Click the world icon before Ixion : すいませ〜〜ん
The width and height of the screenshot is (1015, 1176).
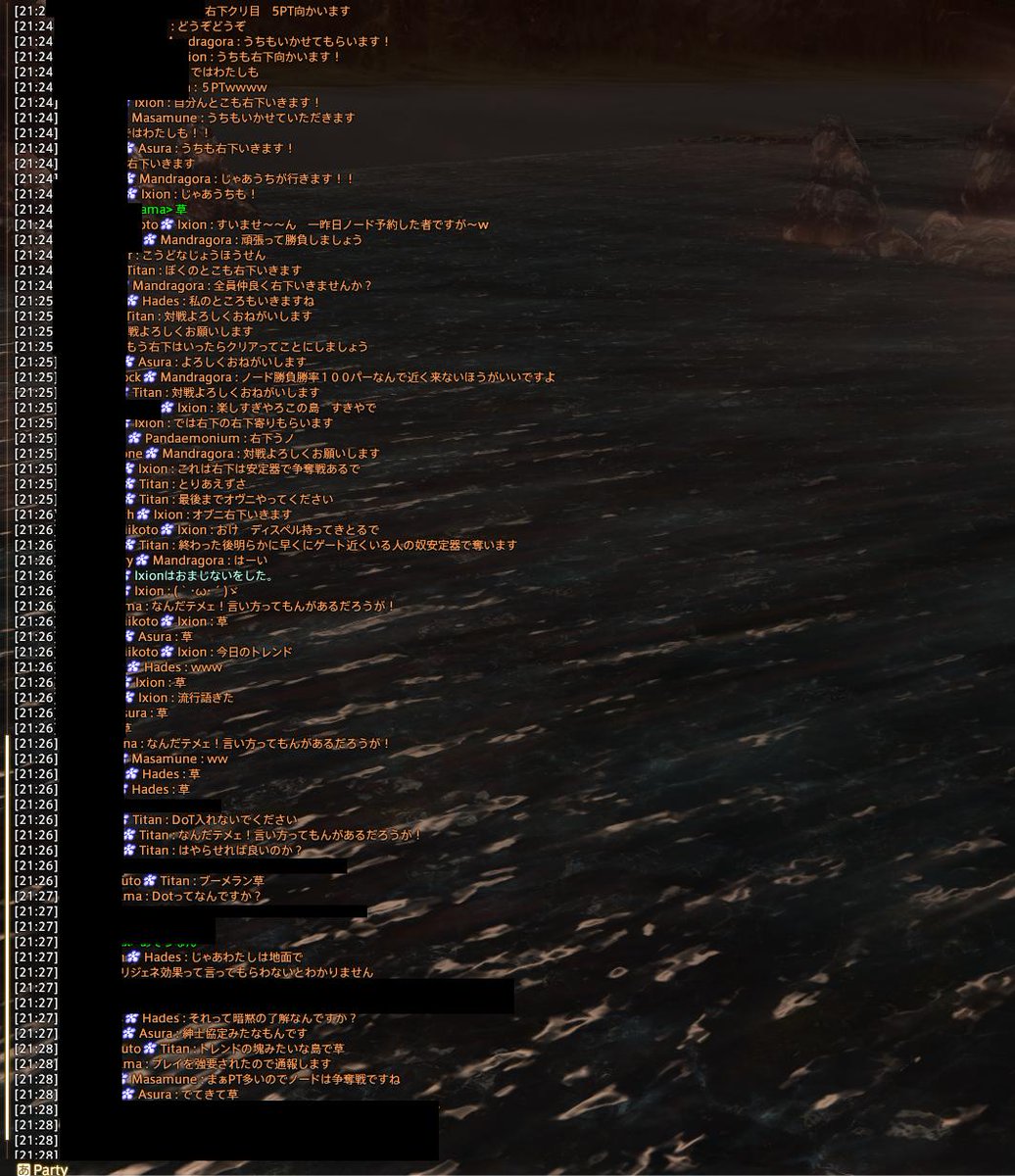pos(168,224)
